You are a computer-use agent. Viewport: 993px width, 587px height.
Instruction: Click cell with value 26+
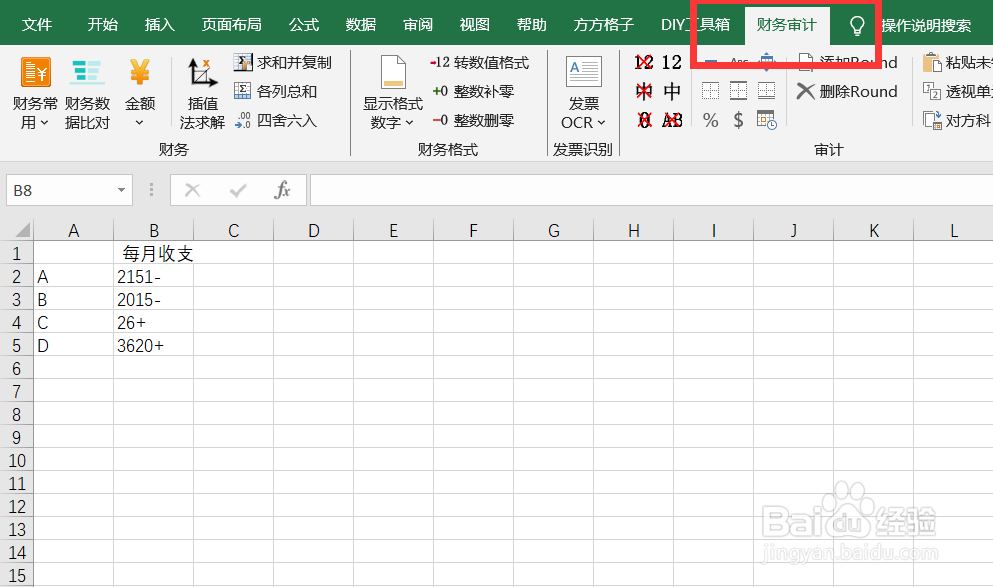click(154, 322)
